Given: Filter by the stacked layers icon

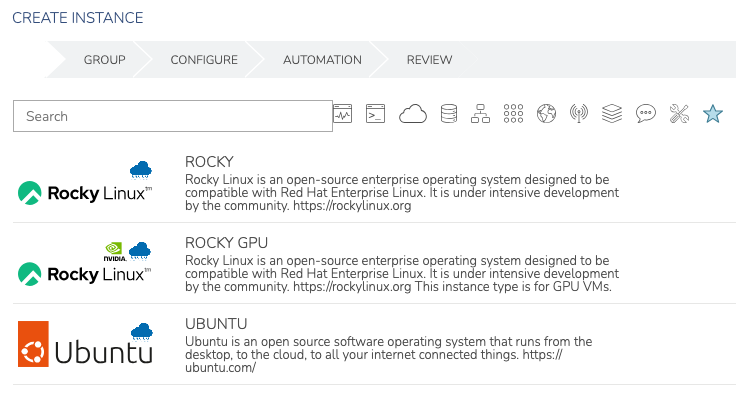Looking at the screenshot, I should [x=612, y=114].
